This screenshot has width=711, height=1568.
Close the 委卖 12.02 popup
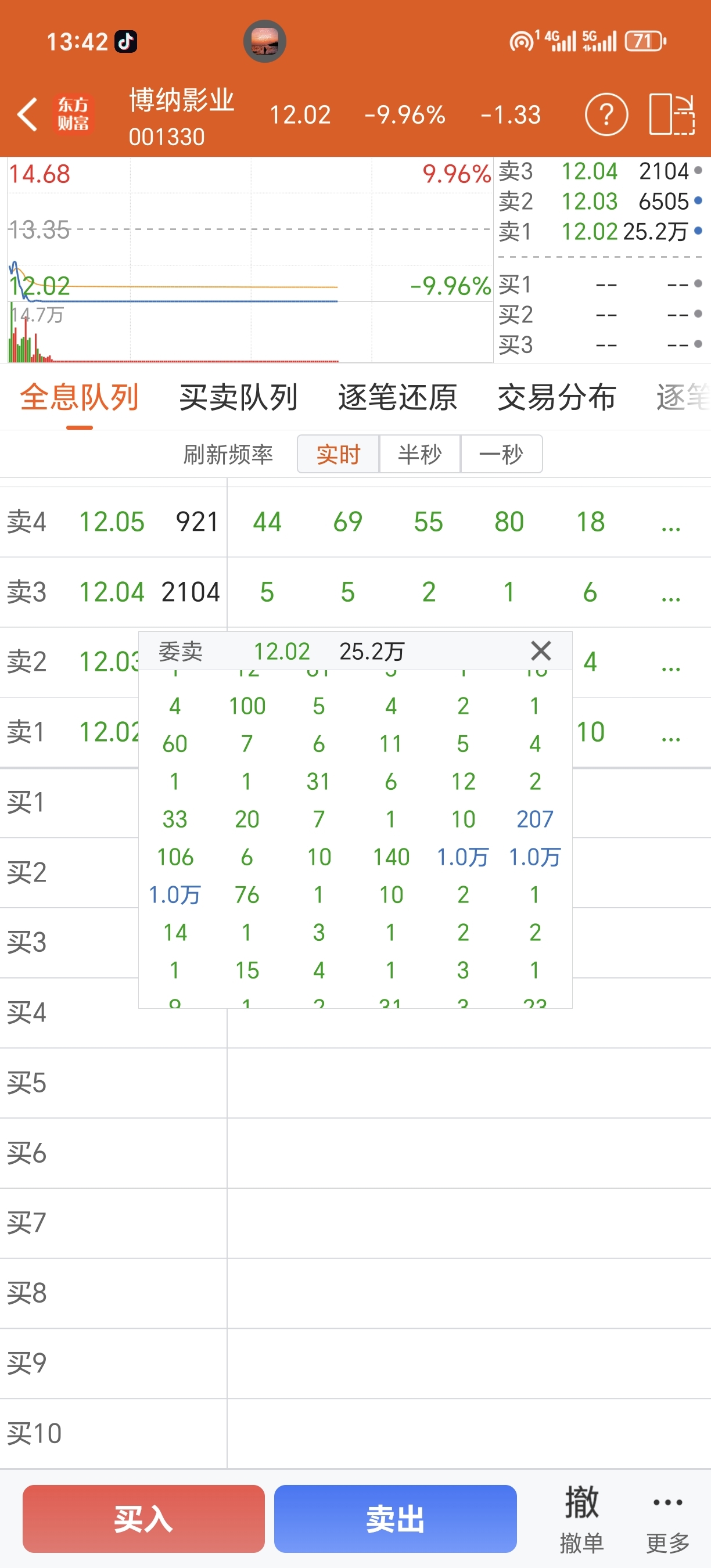click(x=541, y=650)
